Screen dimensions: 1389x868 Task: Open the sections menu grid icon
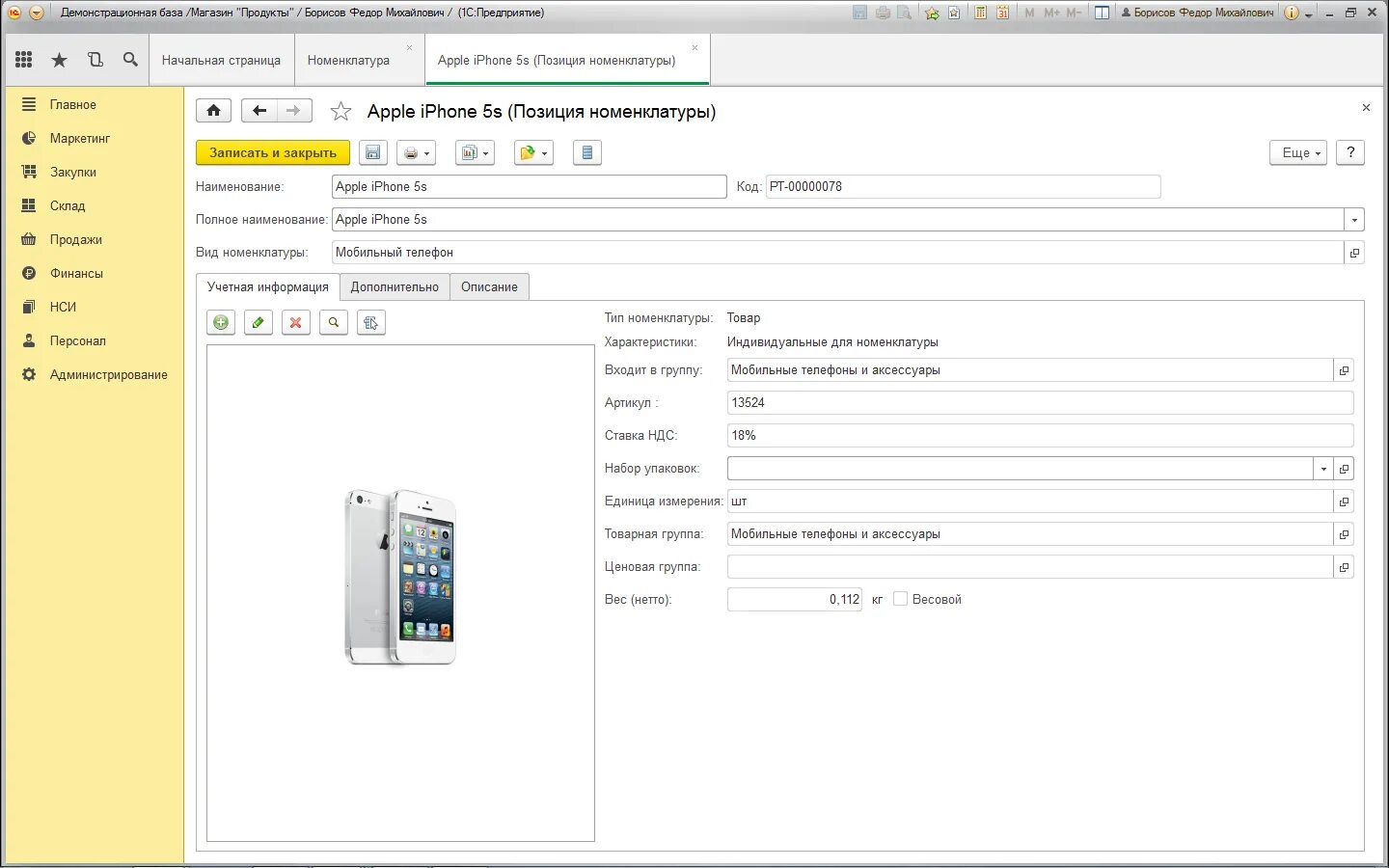[24, 60]
